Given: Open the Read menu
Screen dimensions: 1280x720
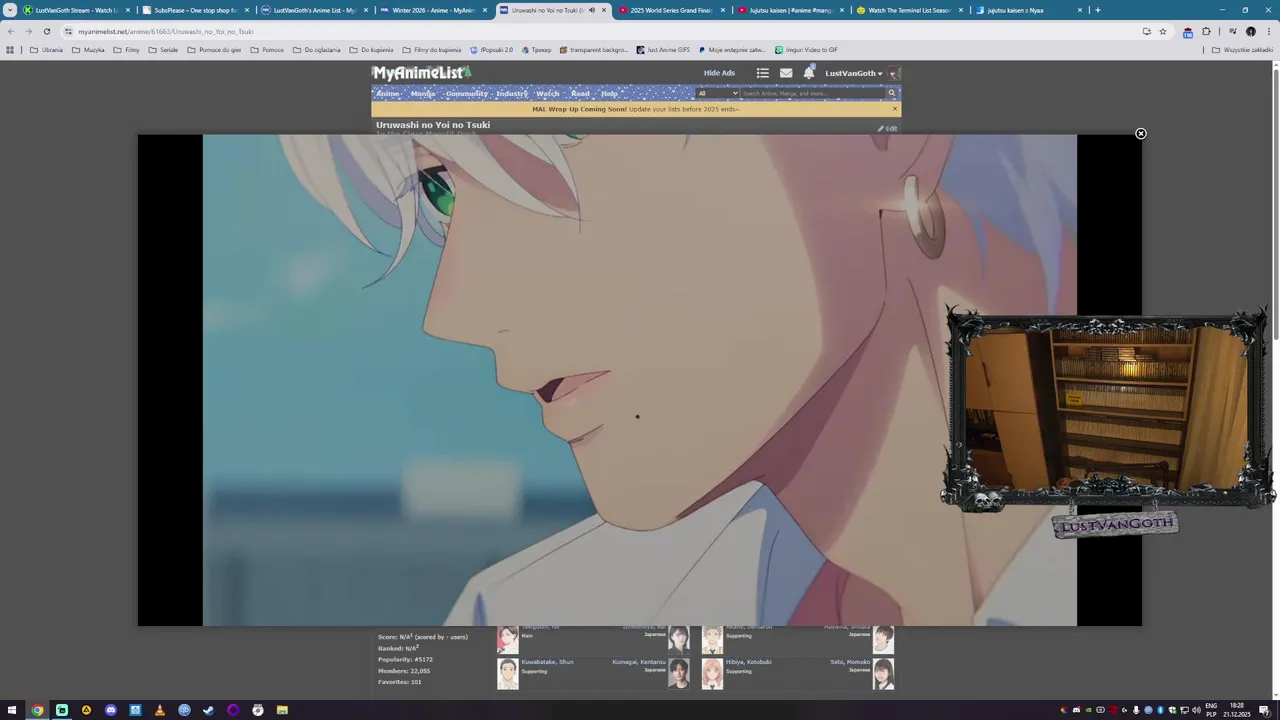Looking at the screenshot, I should [x=580, y=93].
